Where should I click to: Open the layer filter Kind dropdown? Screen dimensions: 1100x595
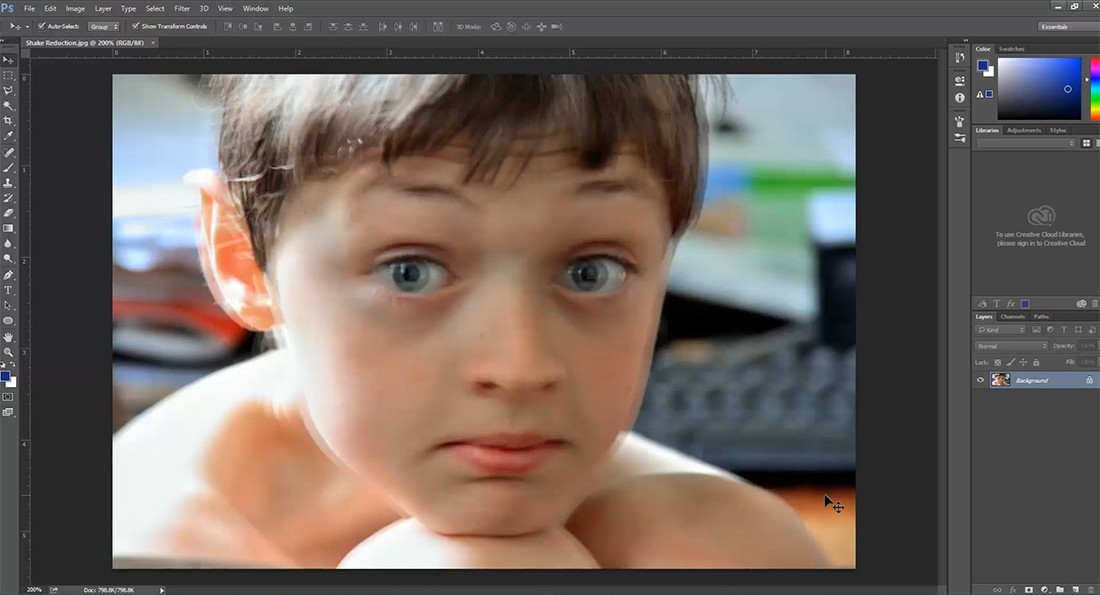[1000, 330]
